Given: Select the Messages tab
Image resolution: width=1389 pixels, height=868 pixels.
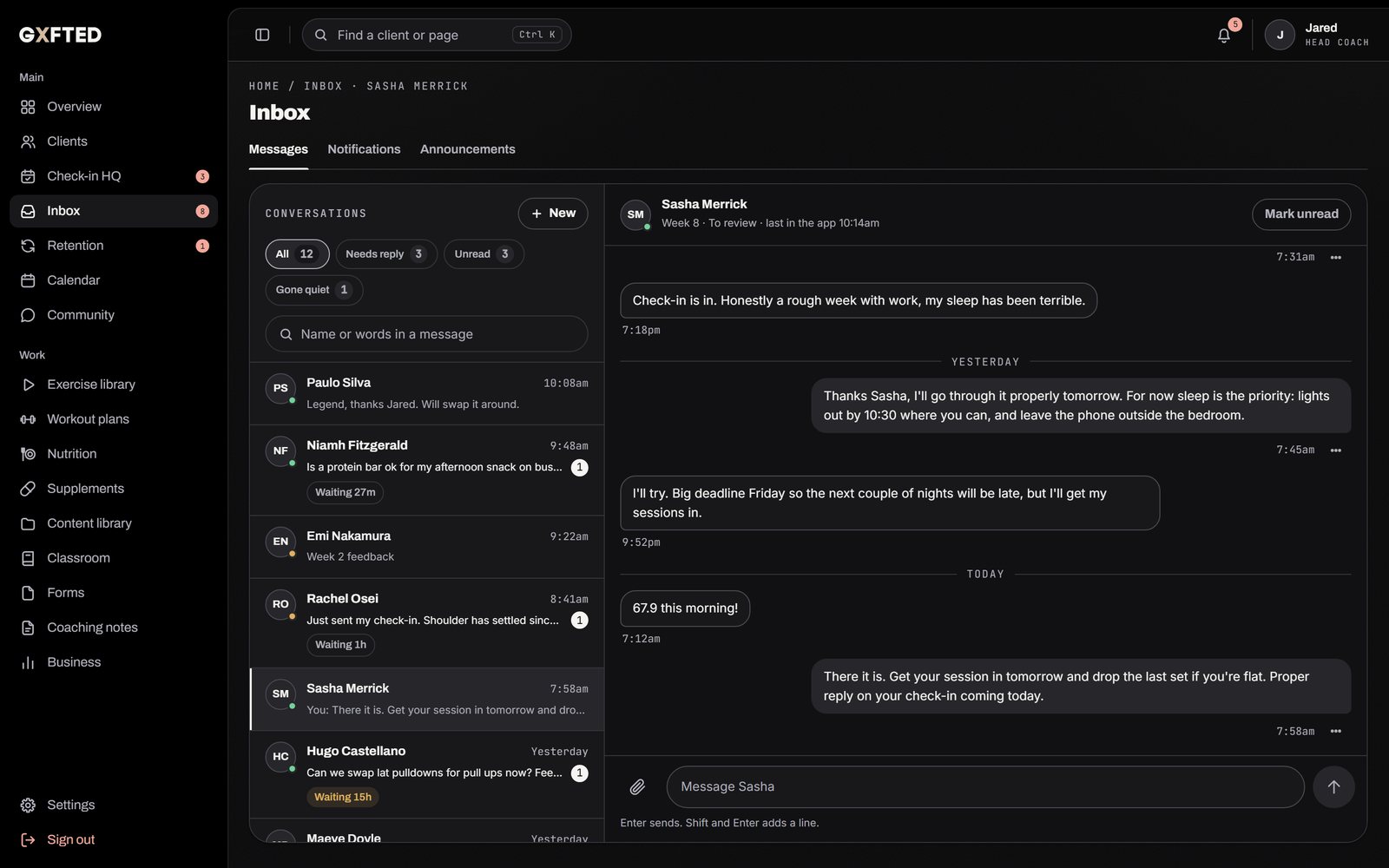Looking at the screenshot, I should click(x=278, y=149).
